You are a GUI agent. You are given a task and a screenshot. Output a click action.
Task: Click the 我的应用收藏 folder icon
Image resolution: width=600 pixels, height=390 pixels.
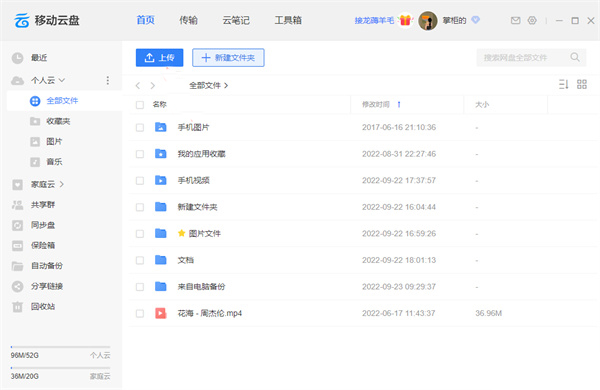[161, 154]
